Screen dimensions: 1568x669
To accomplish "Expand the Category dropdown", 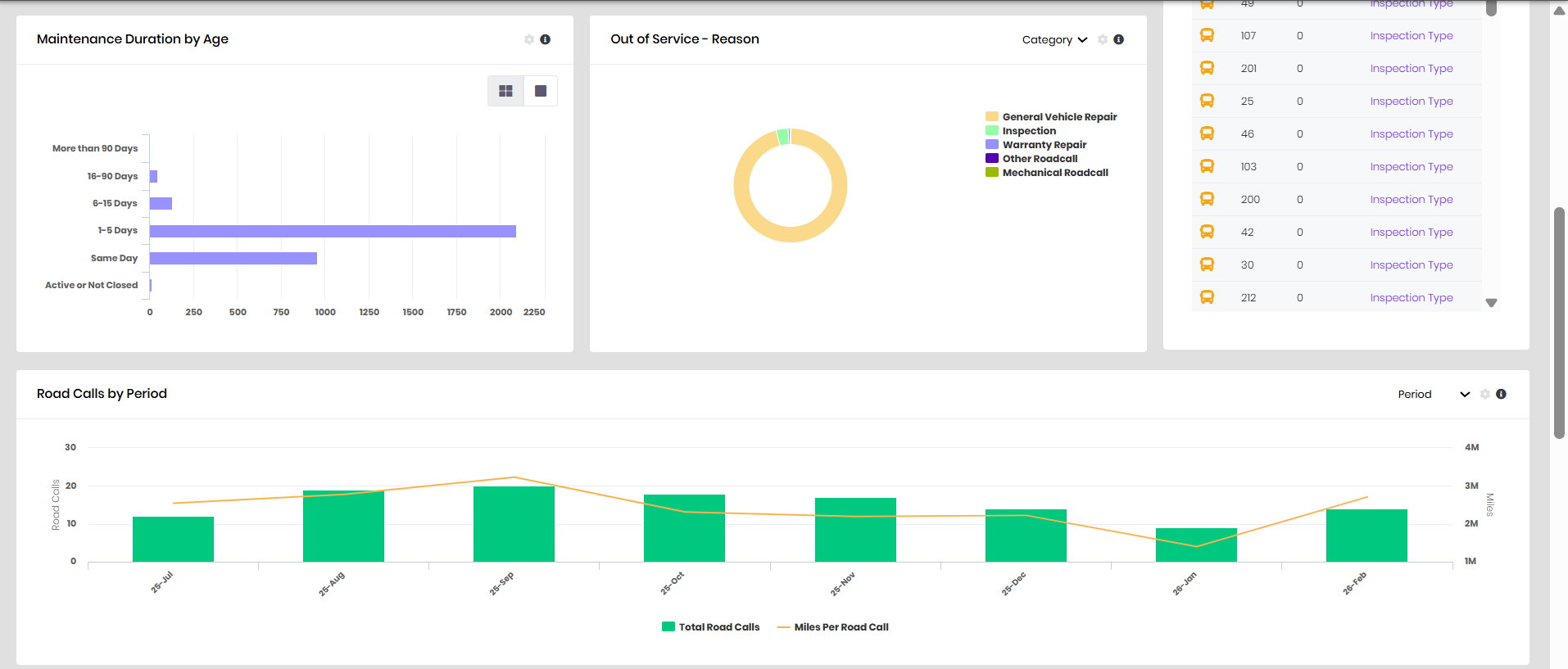I will (1054, 39).
